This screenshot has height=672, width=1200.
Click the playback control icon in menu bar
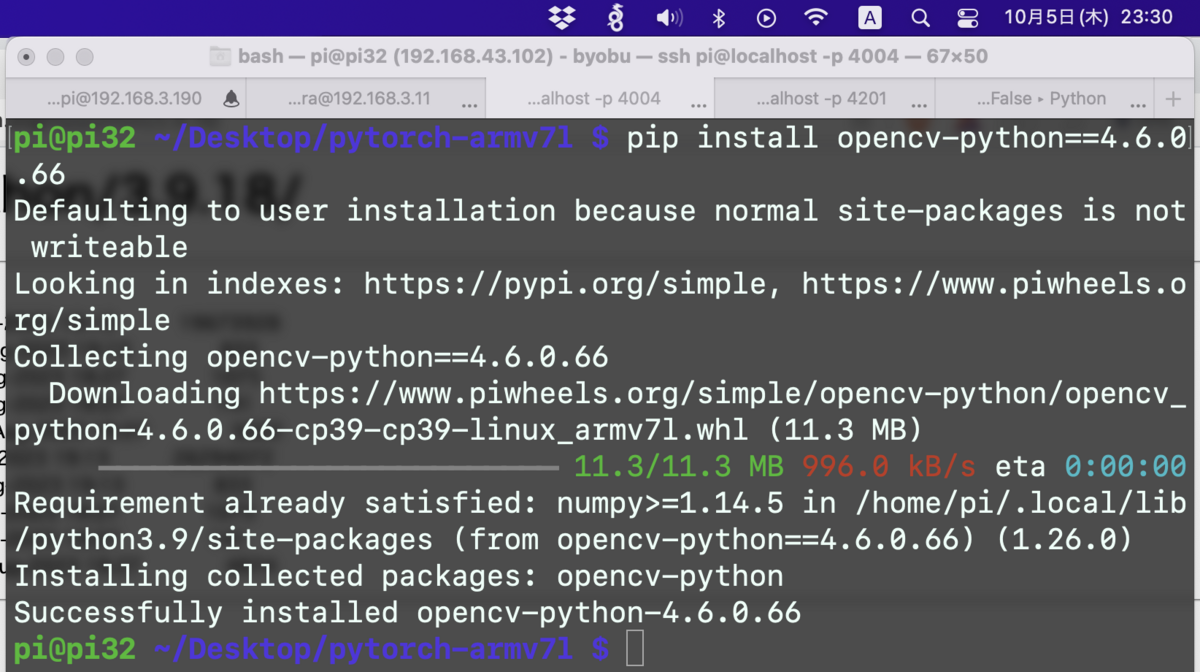point(765,17)
